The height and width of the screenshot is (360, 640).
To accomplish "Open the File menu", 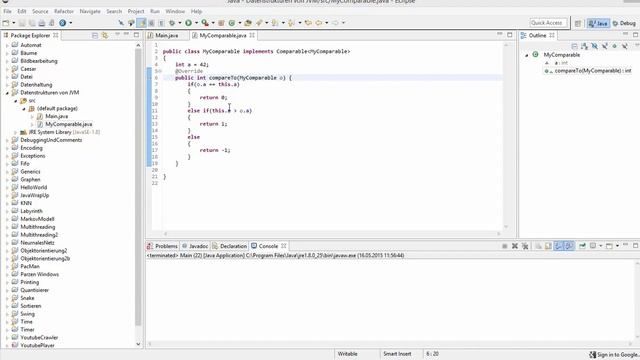I will click(7, 11).
